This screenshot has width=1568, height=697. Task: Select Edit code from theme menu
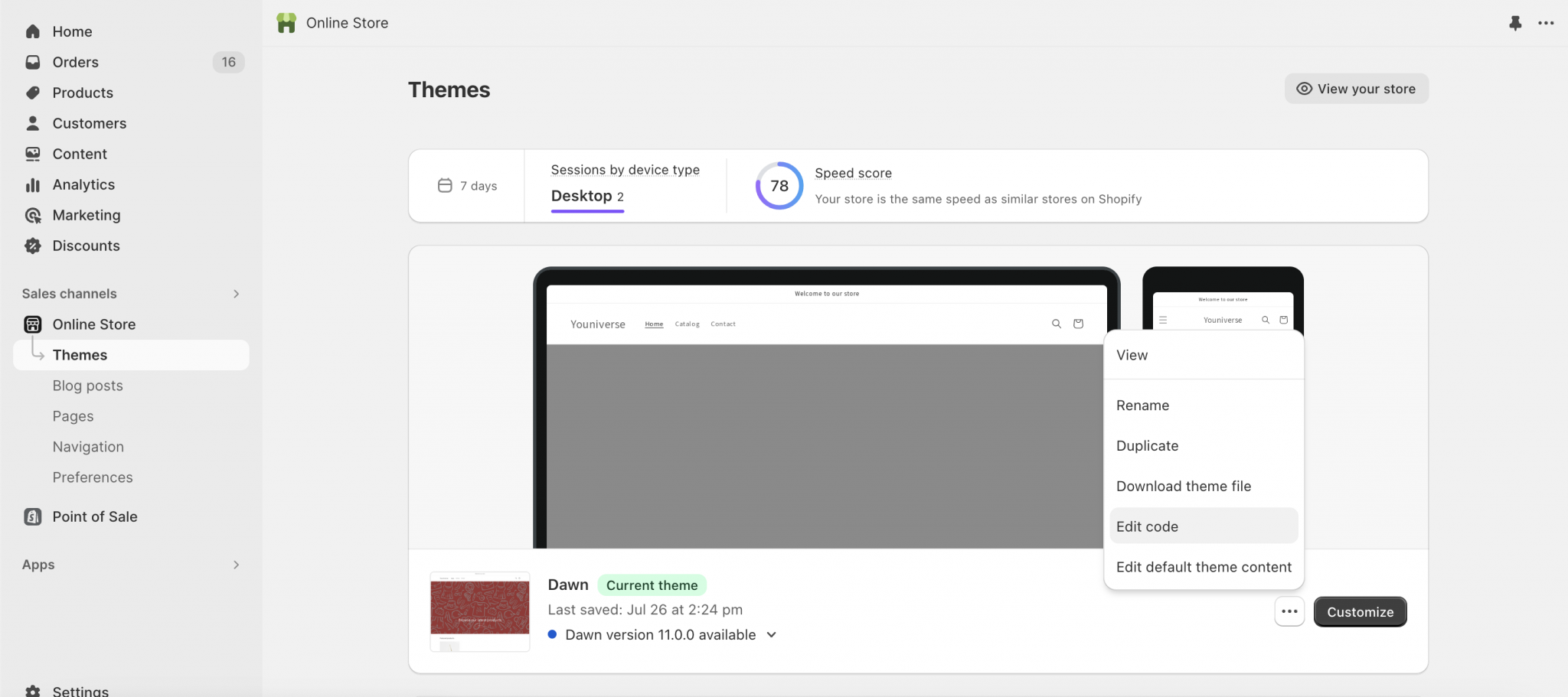1147,526
